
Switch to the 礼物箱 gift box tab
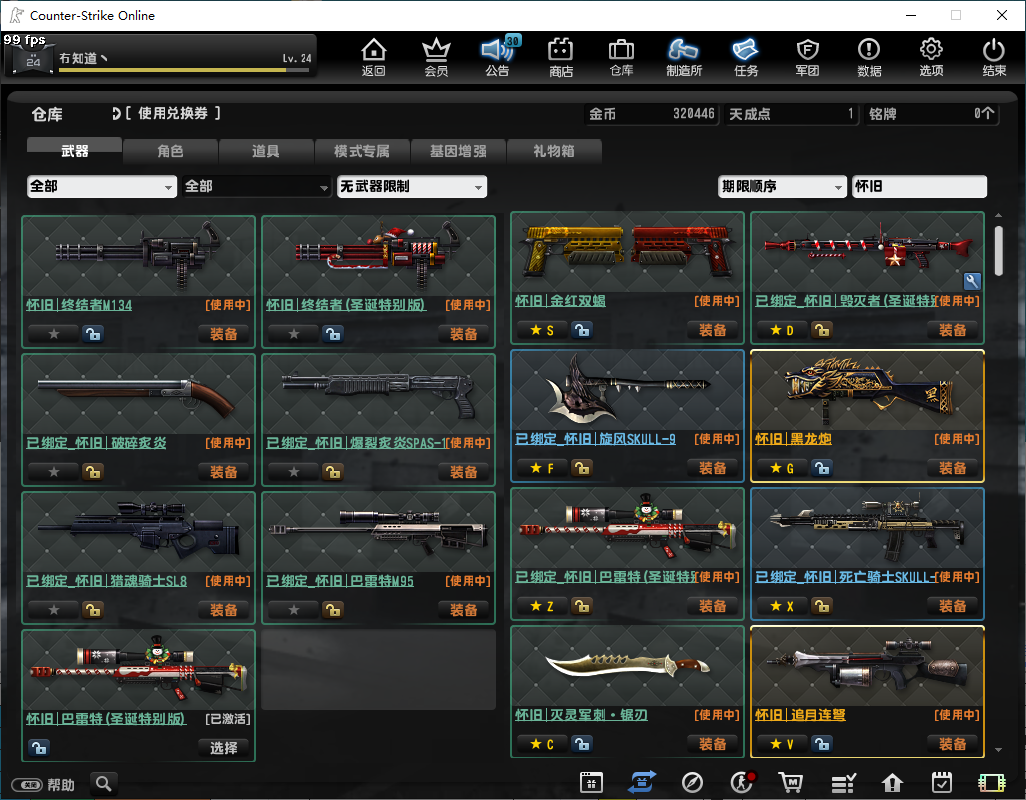coord(554,151)
